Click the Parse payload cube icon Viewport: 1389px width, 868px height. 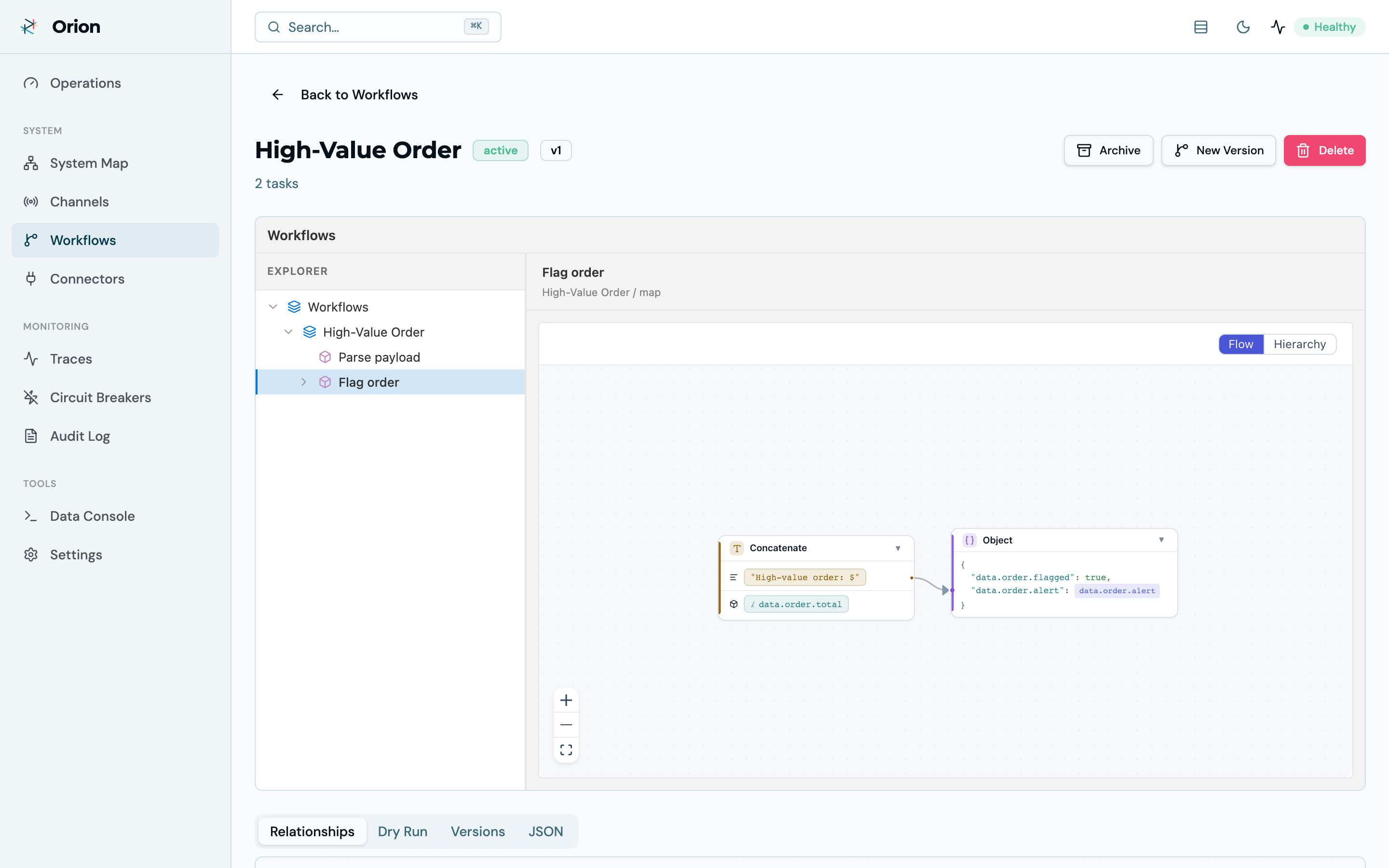click(325, 357)
